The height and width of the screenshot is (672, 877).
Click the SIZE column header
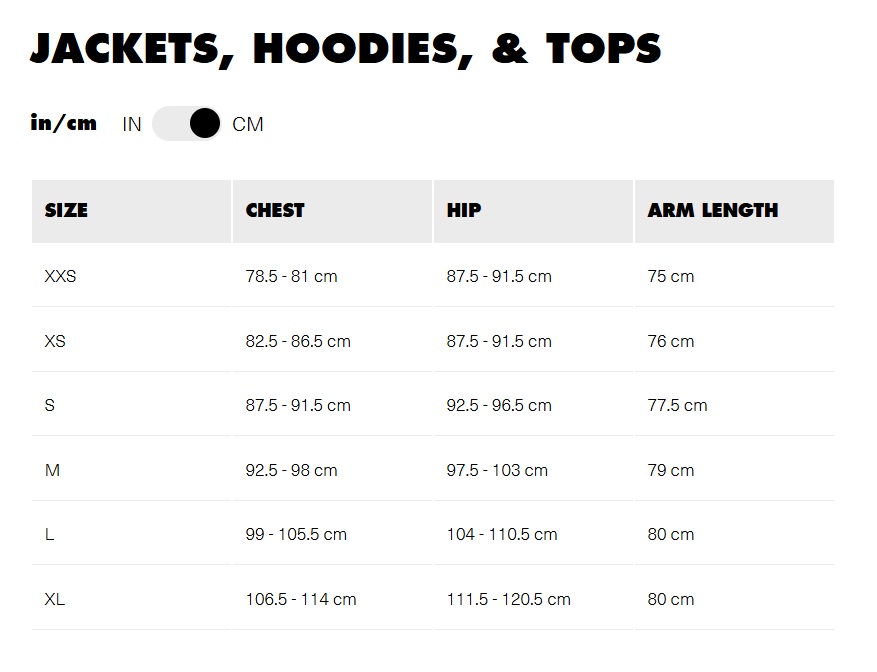(131, 211)
